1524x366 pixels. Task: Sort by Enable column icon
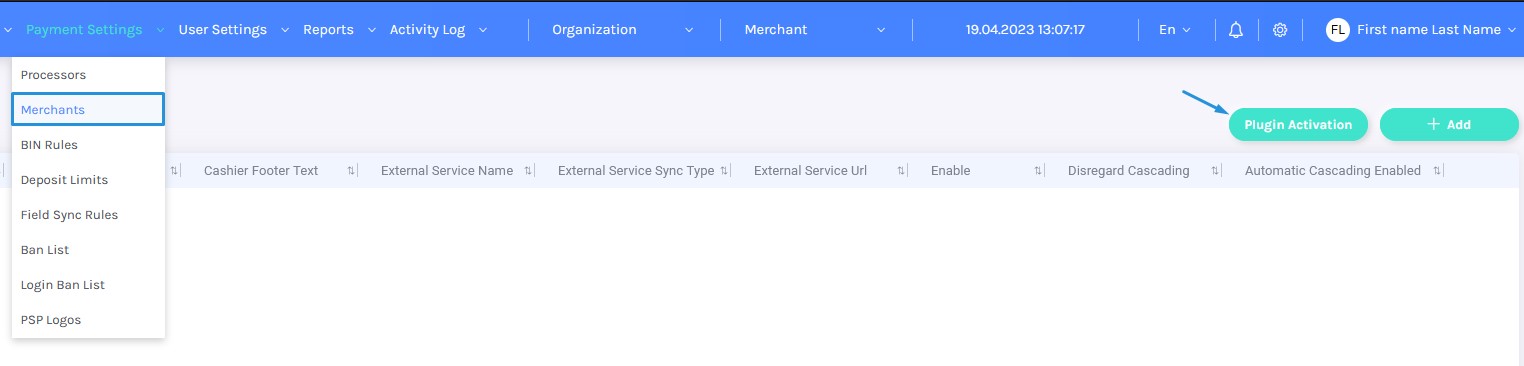1038,171
